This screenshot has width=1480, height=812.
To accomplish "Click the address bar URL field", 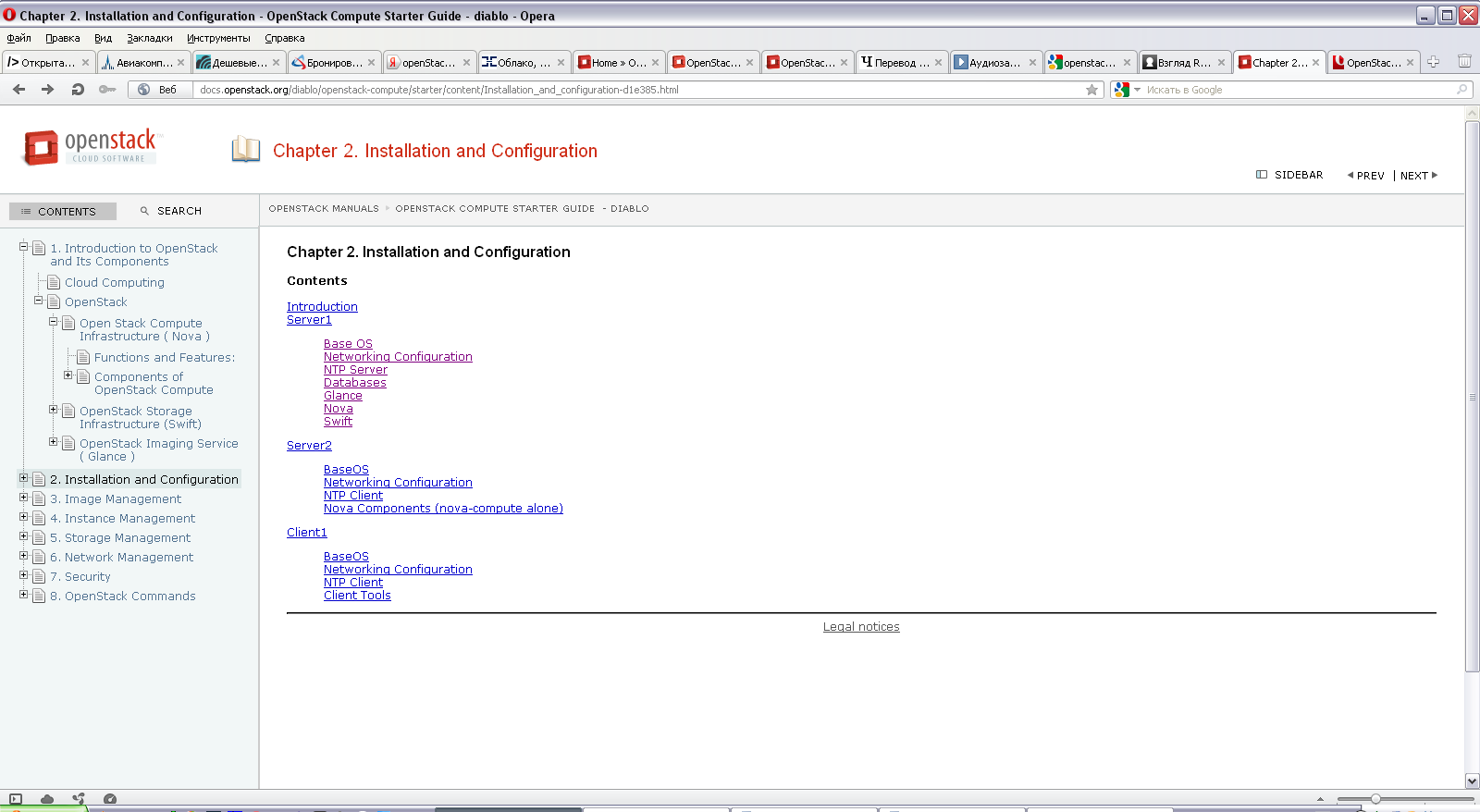I will coord(638,90).
